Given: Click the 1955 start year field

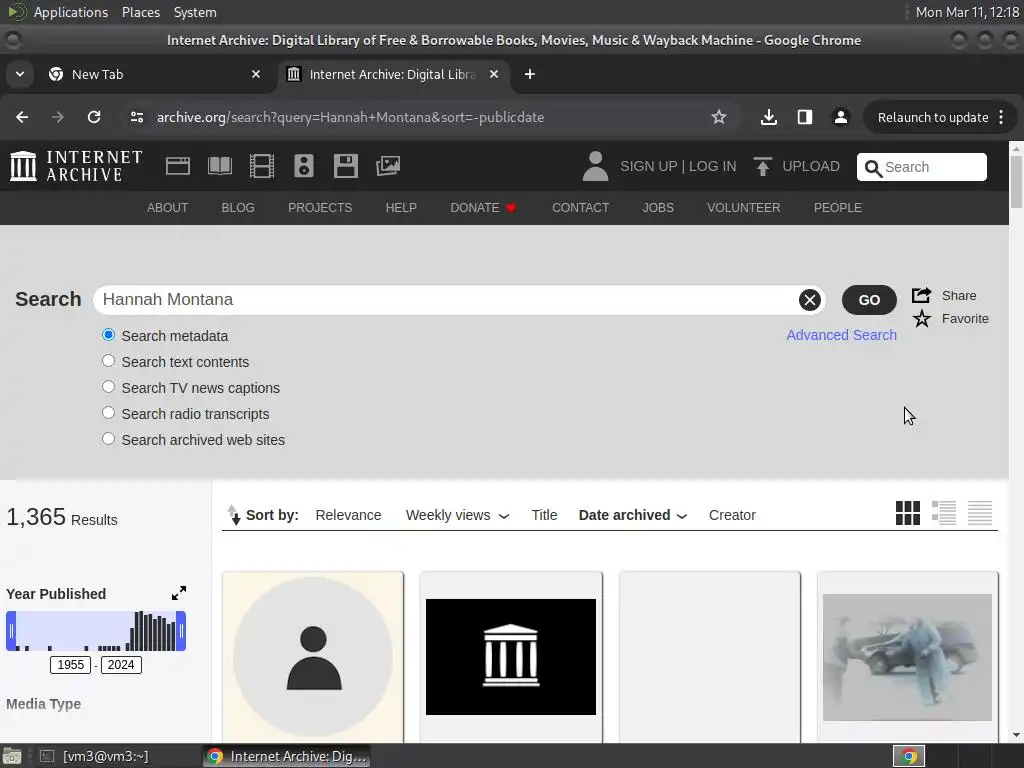Looking at the screenshot, I should click(71, 665).
